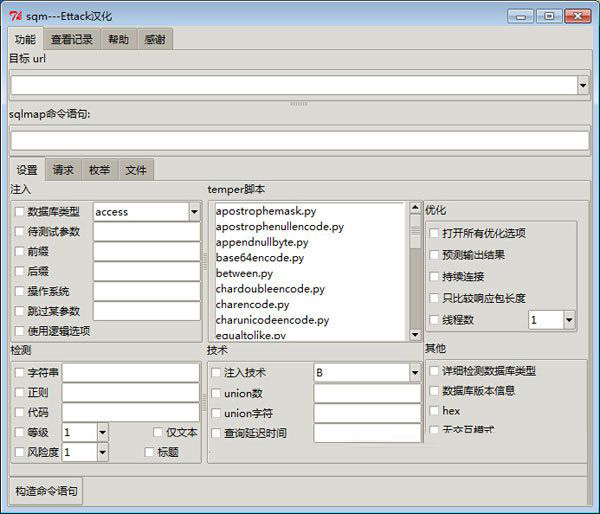Select apostrophenullencode.py script
Image resolution: width=600 pixels, height=514 pixels.
pos(280,227)
